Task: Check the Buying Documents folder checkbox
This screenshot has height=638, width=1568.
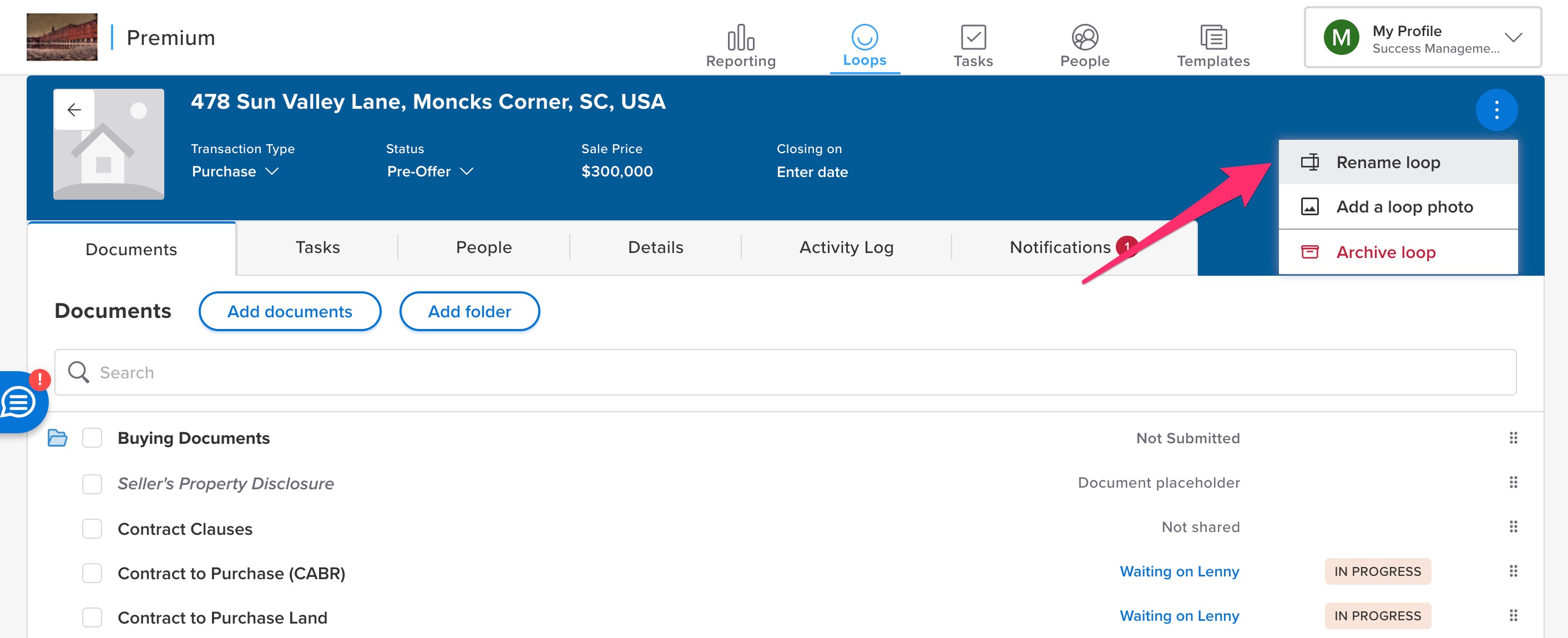Action: click(92, 438)
